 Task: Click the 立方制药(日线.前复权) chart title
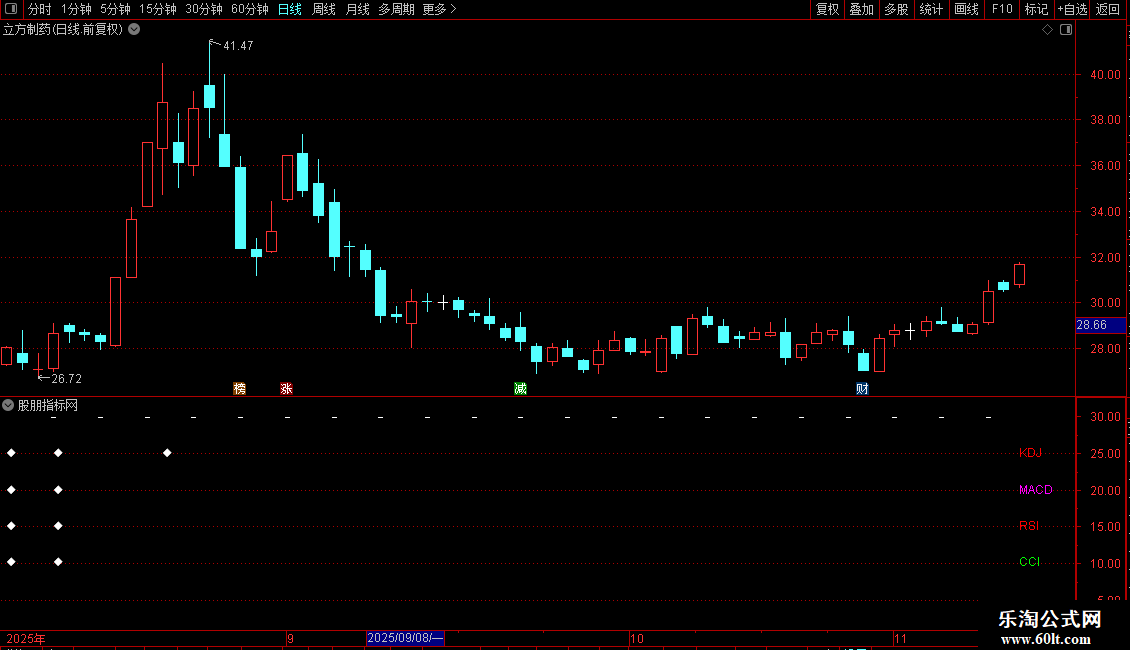click(x=63, y=30)
